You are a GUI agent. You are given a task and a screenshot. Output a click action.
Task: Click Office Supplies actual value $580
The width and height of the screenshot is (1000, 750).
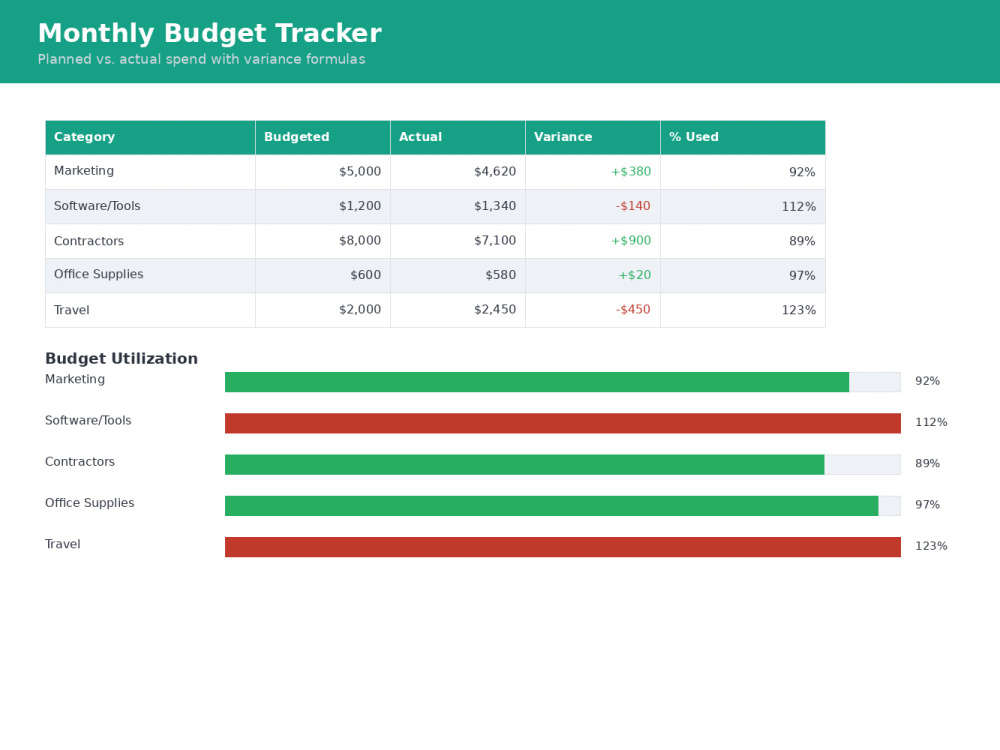click(x=458, y=276)
